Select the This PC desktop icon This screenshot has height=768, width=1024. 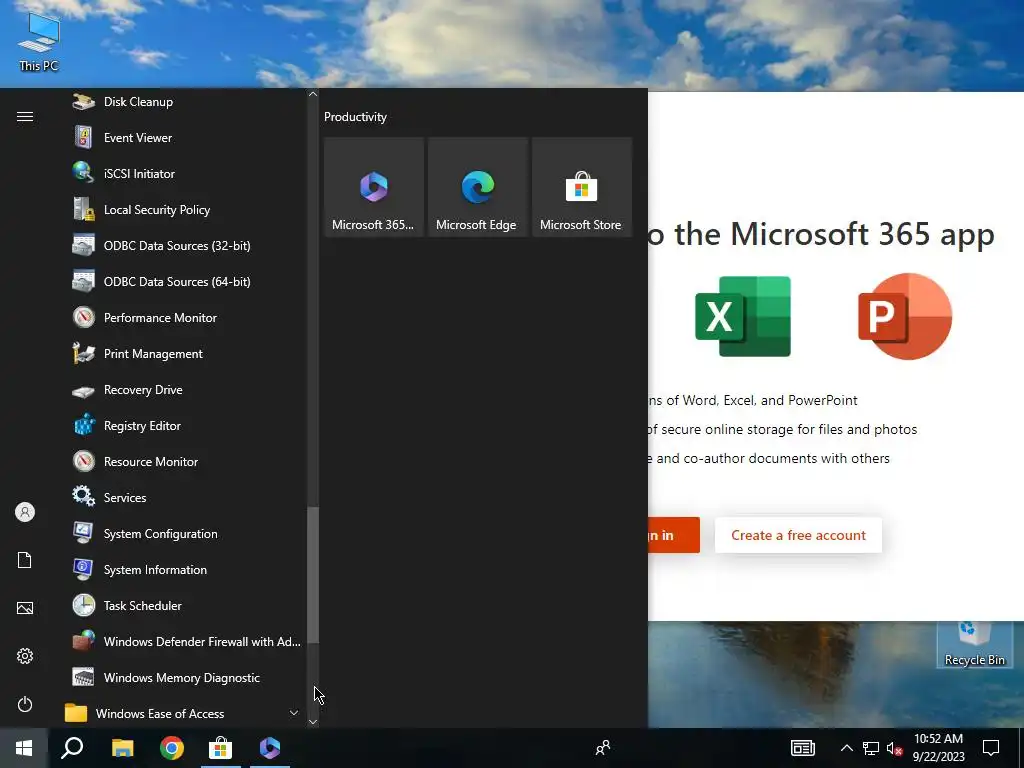coord(39,42)
